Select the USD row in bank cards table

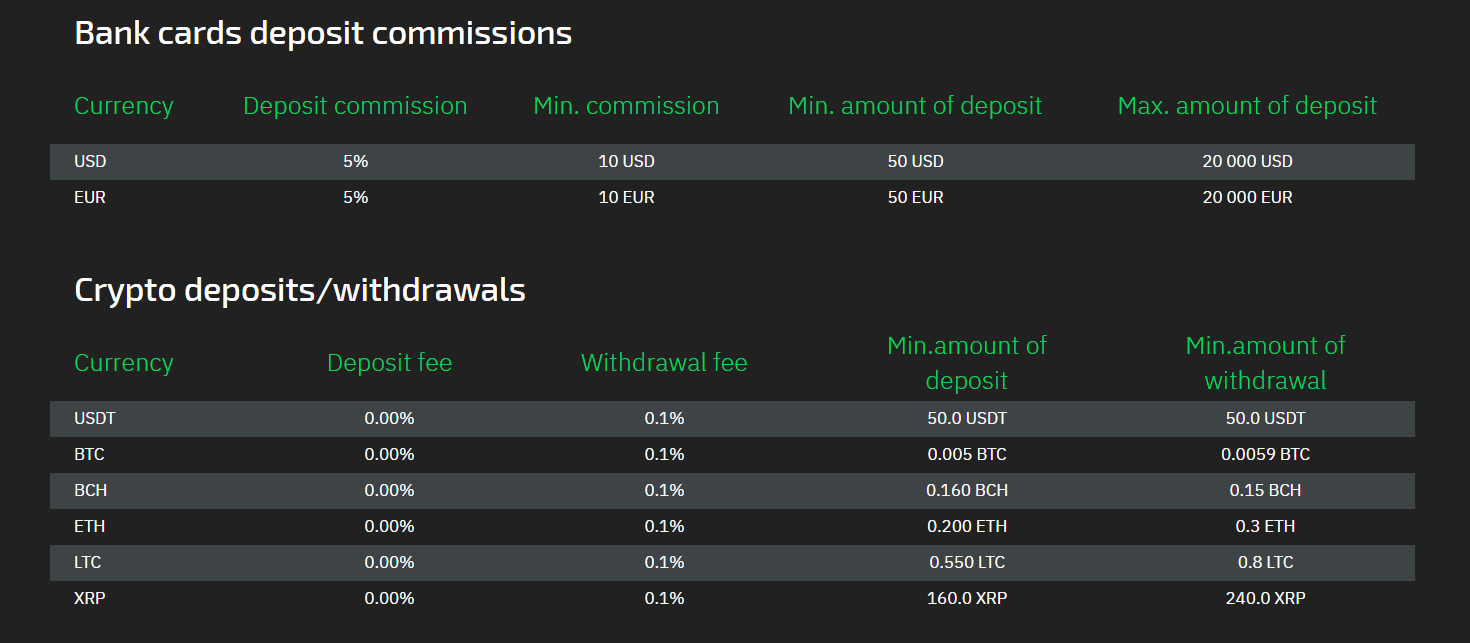click(732, 162)
